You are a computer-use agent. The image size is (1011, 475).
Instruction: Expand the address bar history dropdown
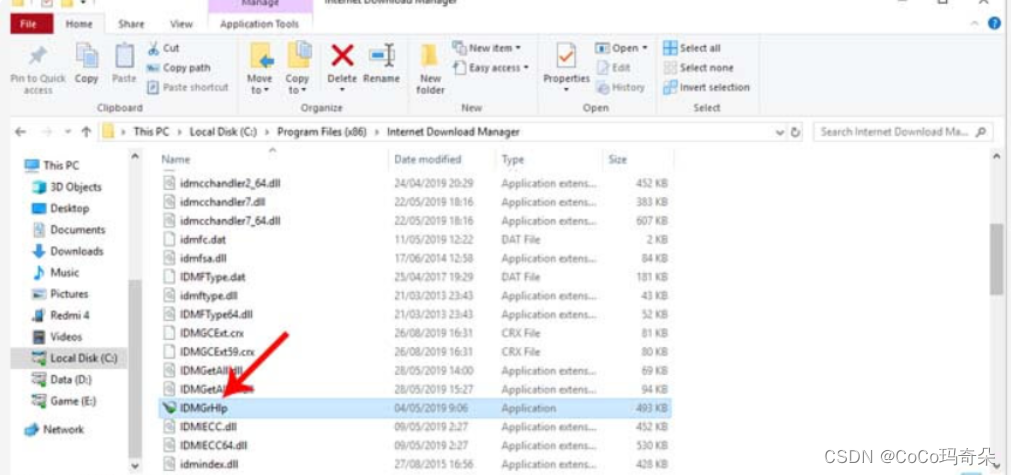coord(780,132)
